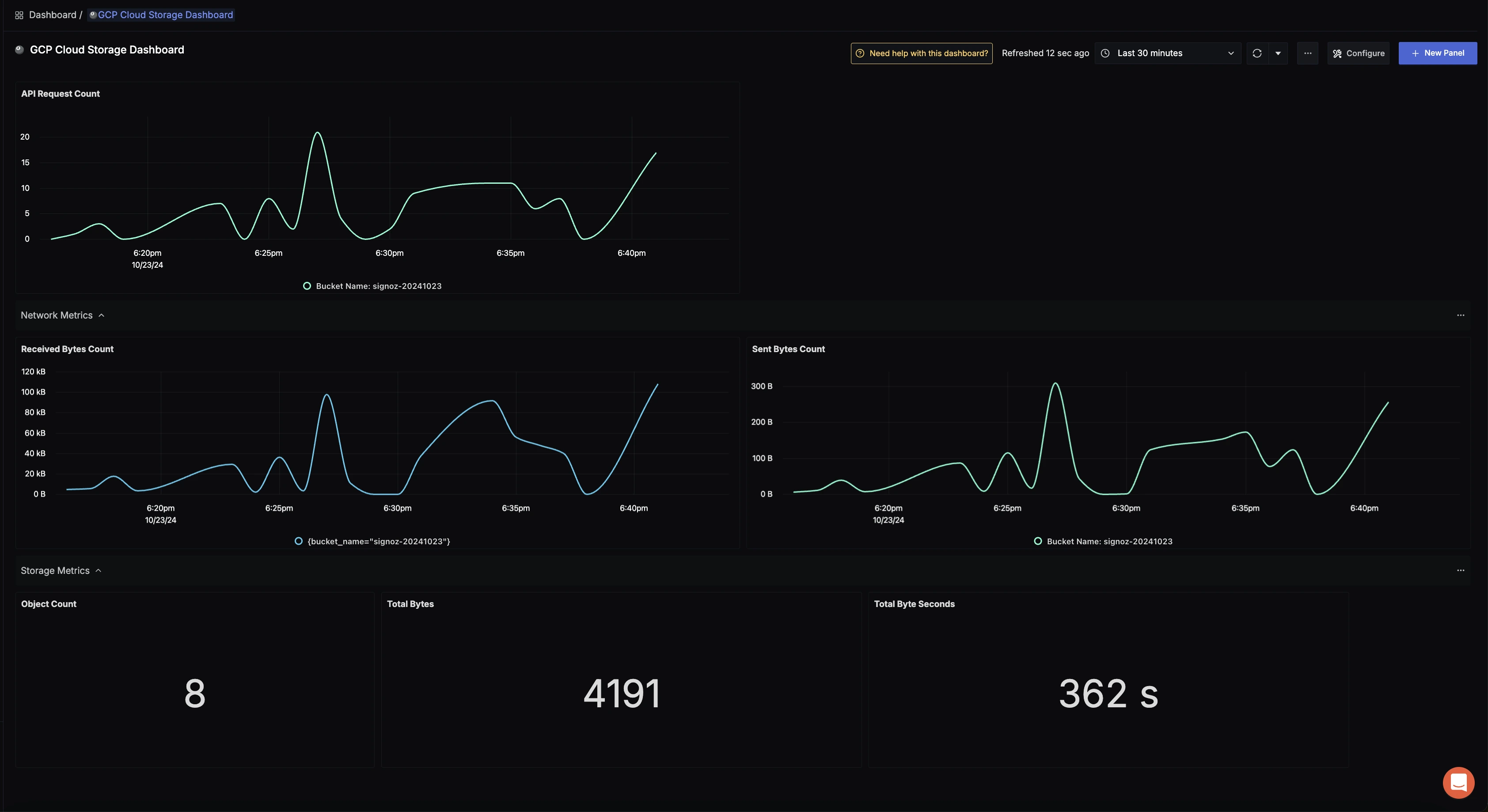Viewport: 1488px width, 812px height.
Task: Click the Total Byte Seconds value 362 s
Action: [1108, 694]
